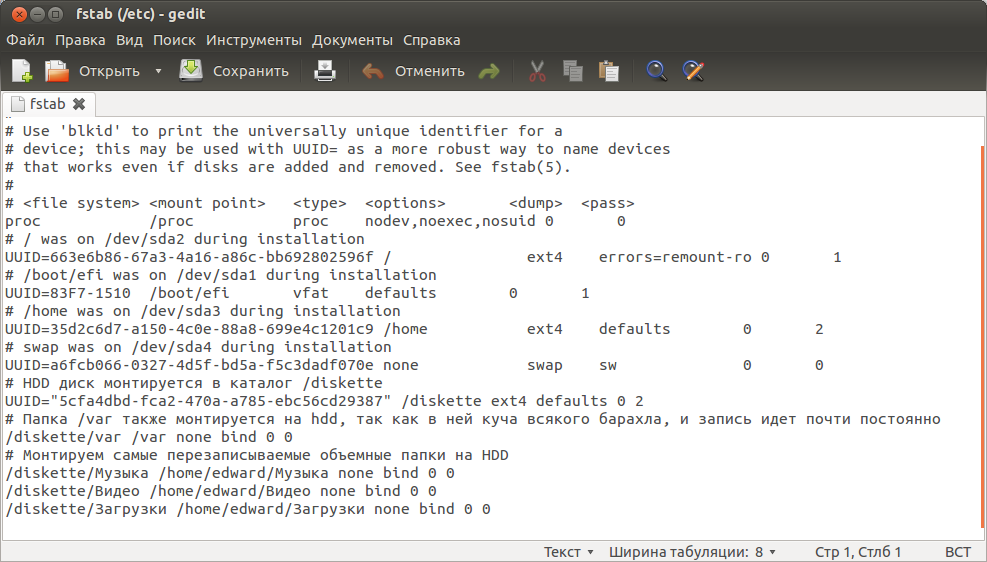Open the Файл menu
The height and width of the screenshot is (562, 987).
pos(25,40)
